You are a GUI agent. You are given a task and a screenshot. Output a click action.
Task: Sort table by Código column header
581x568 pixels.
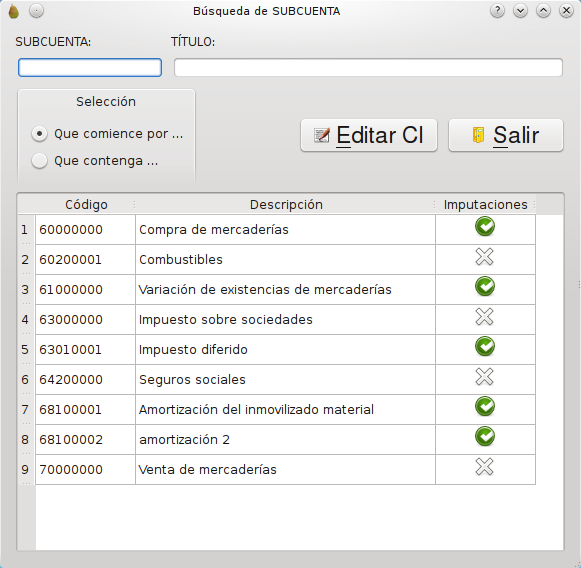coord(86,205)
